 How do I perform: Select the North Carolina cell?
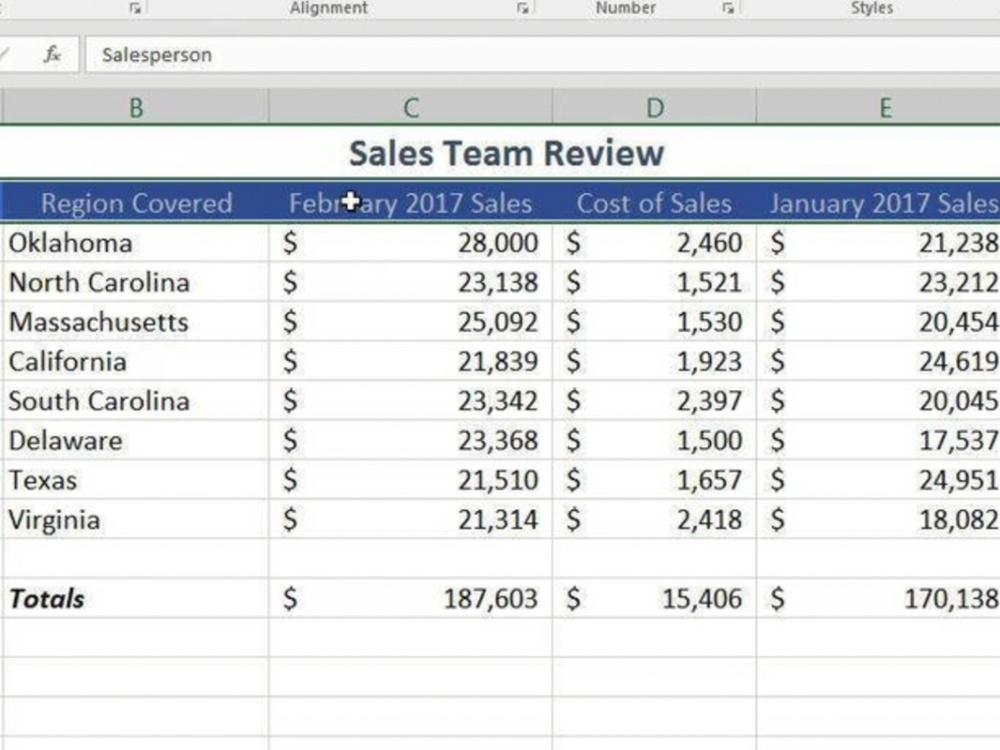pos(136,282)
